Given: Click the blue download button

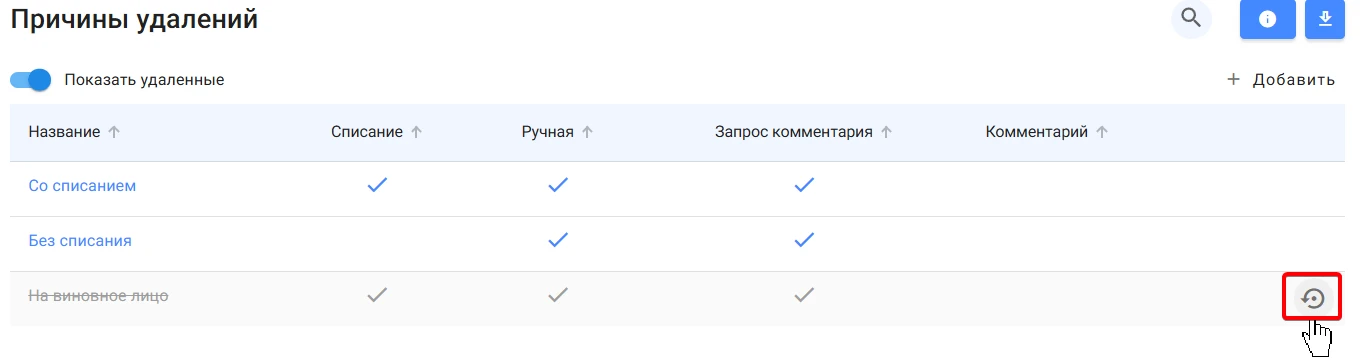Looking at the screenshot, I should [1325, 19].
